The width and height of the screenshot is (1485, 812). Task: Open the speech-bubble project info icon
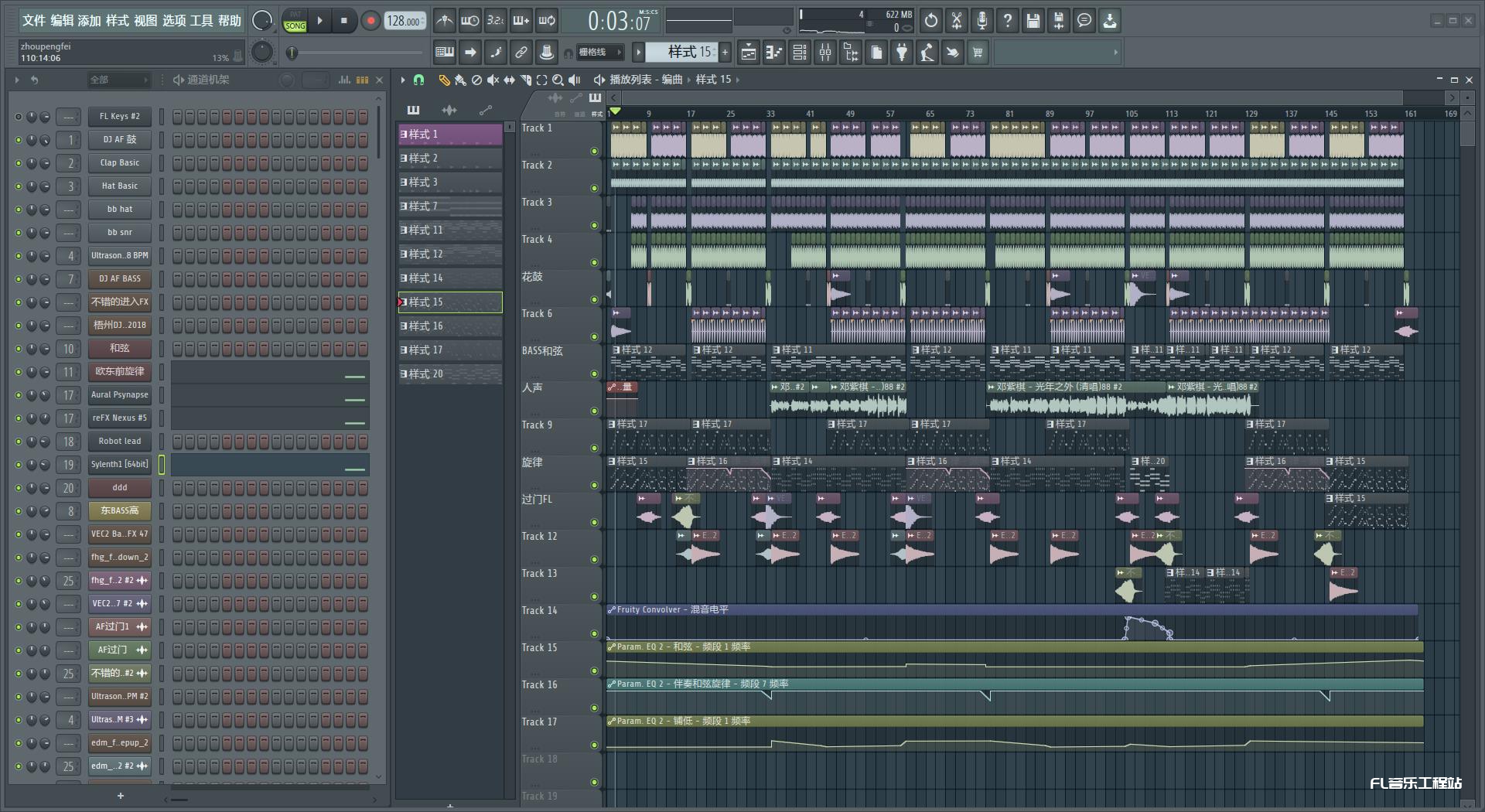(x=1084, y=21)
